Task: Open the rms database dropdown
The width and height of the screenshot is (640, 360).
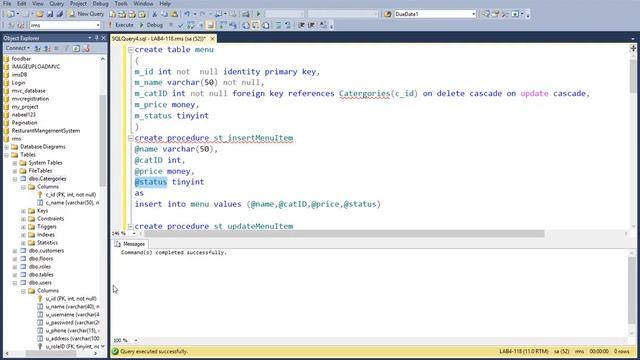Action: point(98,25)
